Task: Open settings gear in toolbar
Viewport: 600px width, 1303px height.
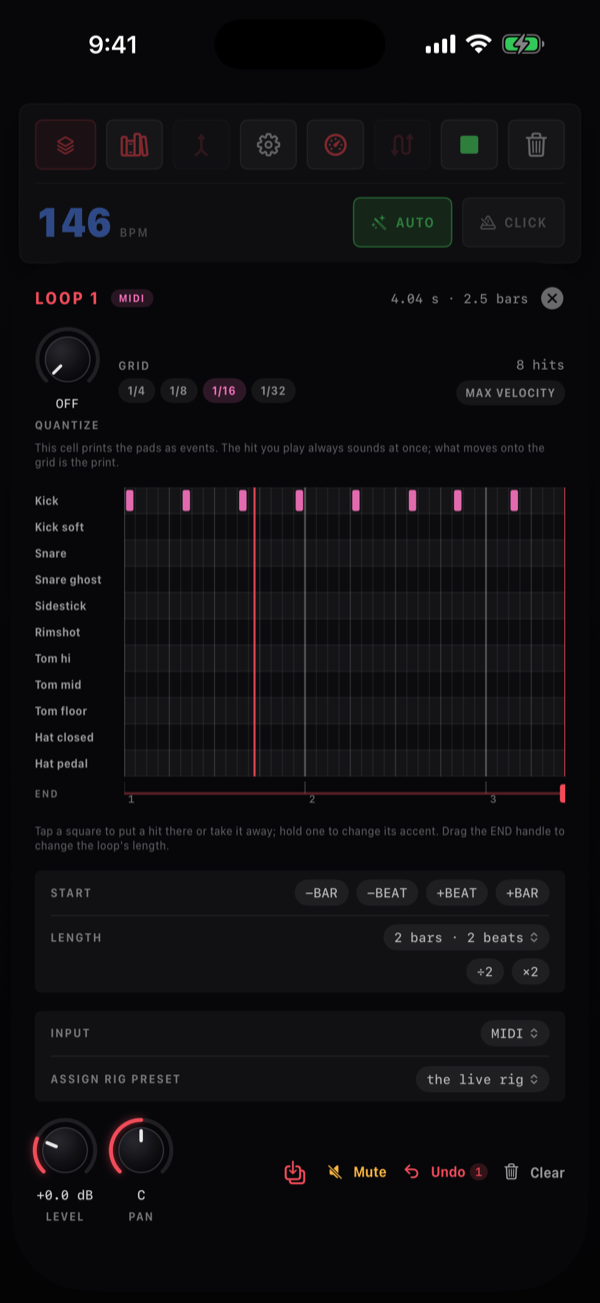Action: click(268, 145)
